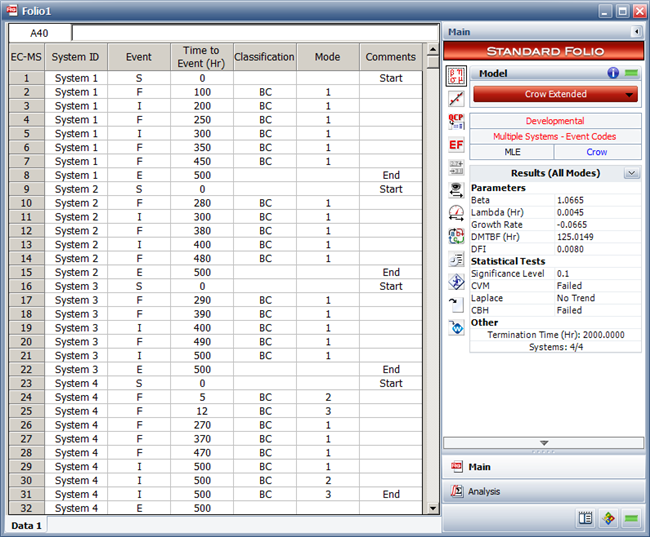Click the blue W transfer icon
The width and height of the screenshot is (650, 537).
pos(456,328)
